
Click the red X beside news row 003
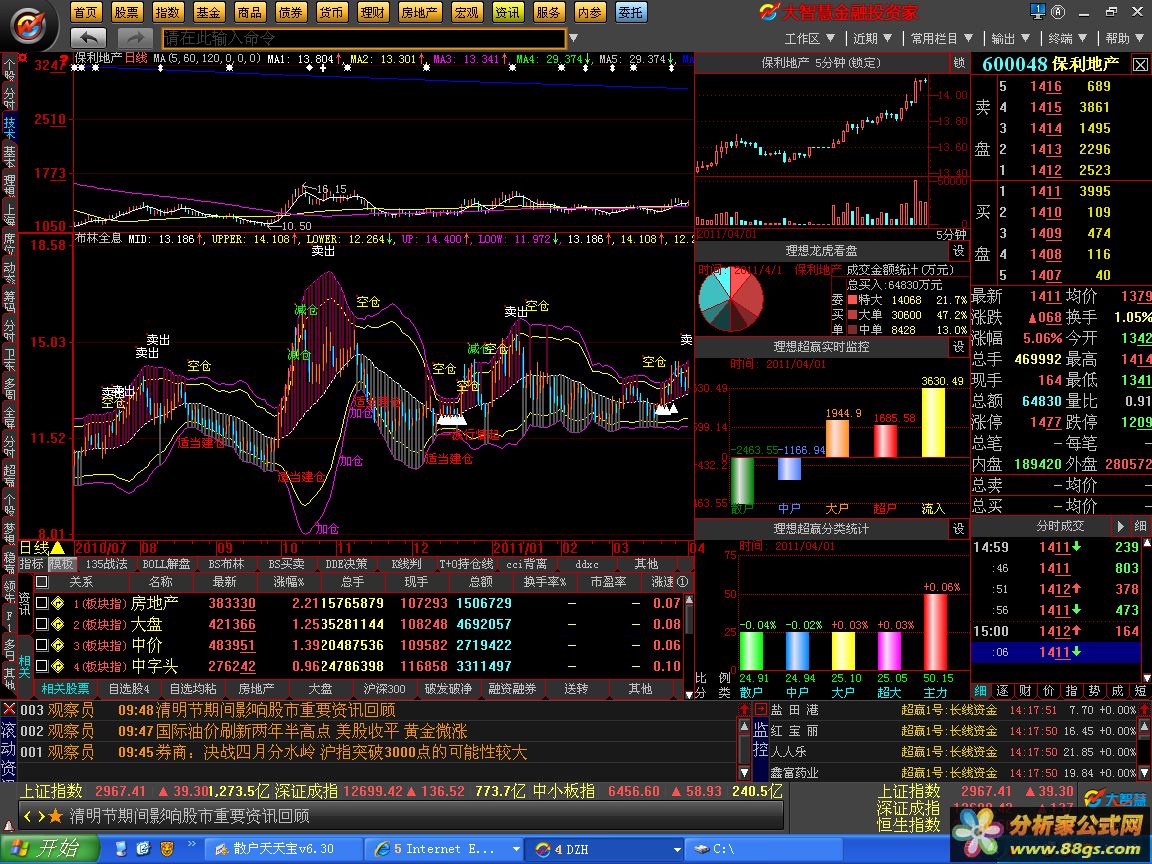[x=9, y=710]
